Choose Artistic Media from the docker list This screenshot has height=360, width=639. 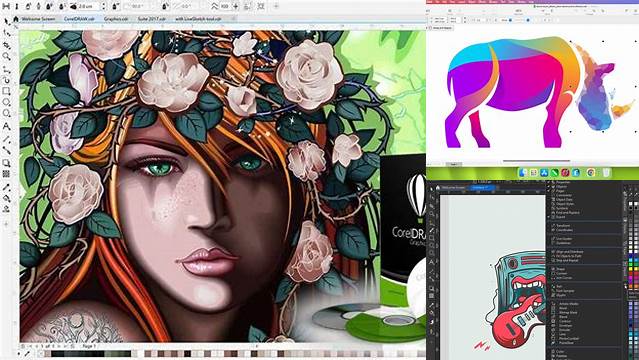(568, 304)
